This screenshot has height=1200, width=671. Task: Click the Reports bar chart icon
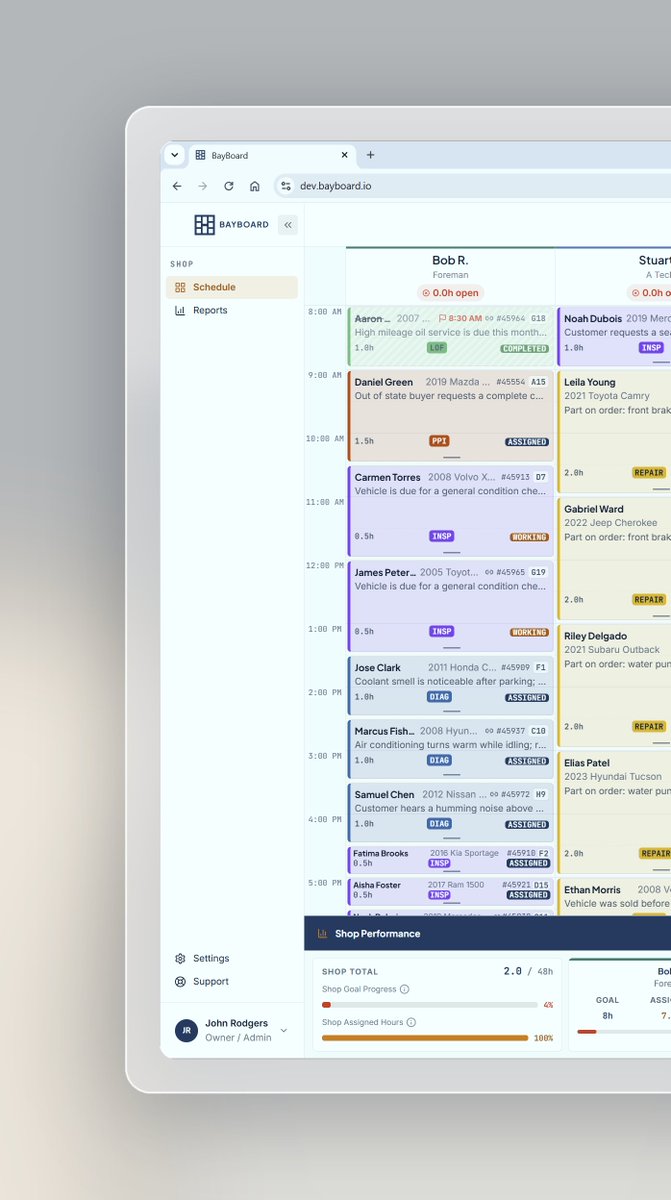(x=180, y=310)
